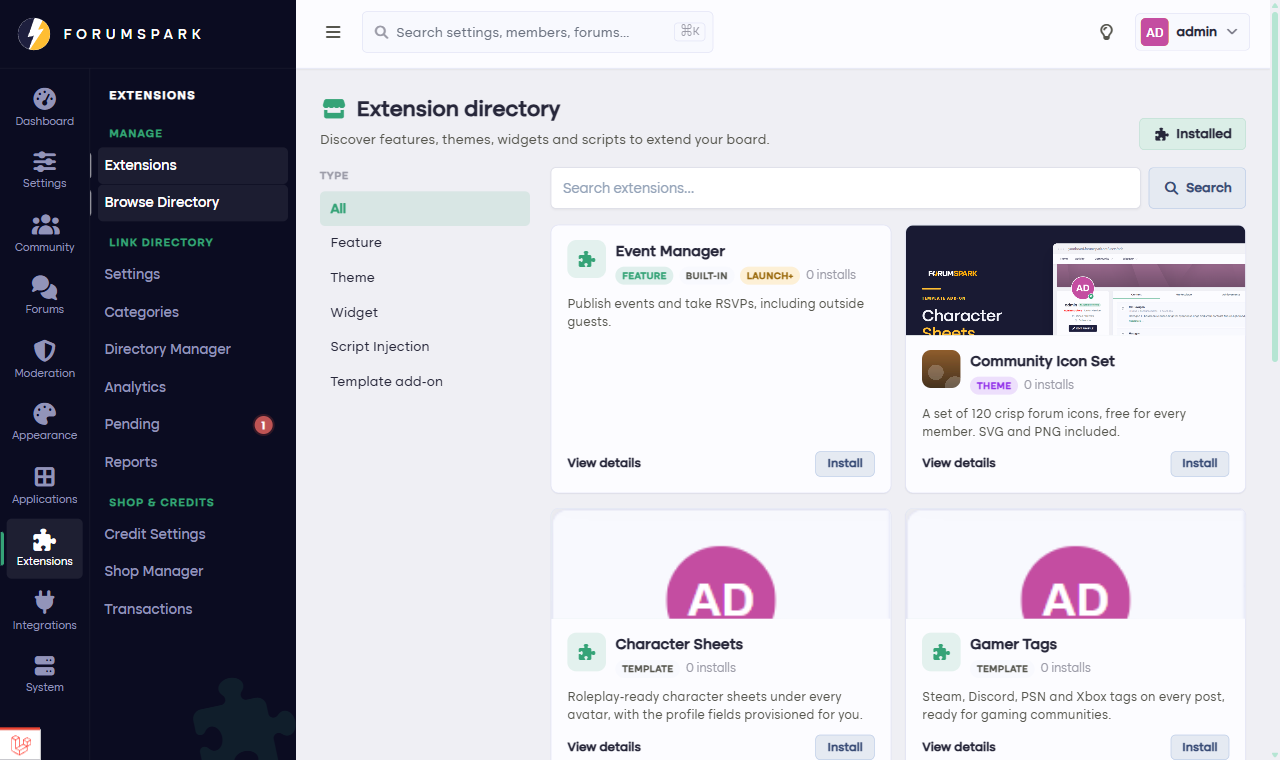This screenshot has height=760, width=1280.
Task: Filter extensions by Widget type
Action: [x=425, y=312]
